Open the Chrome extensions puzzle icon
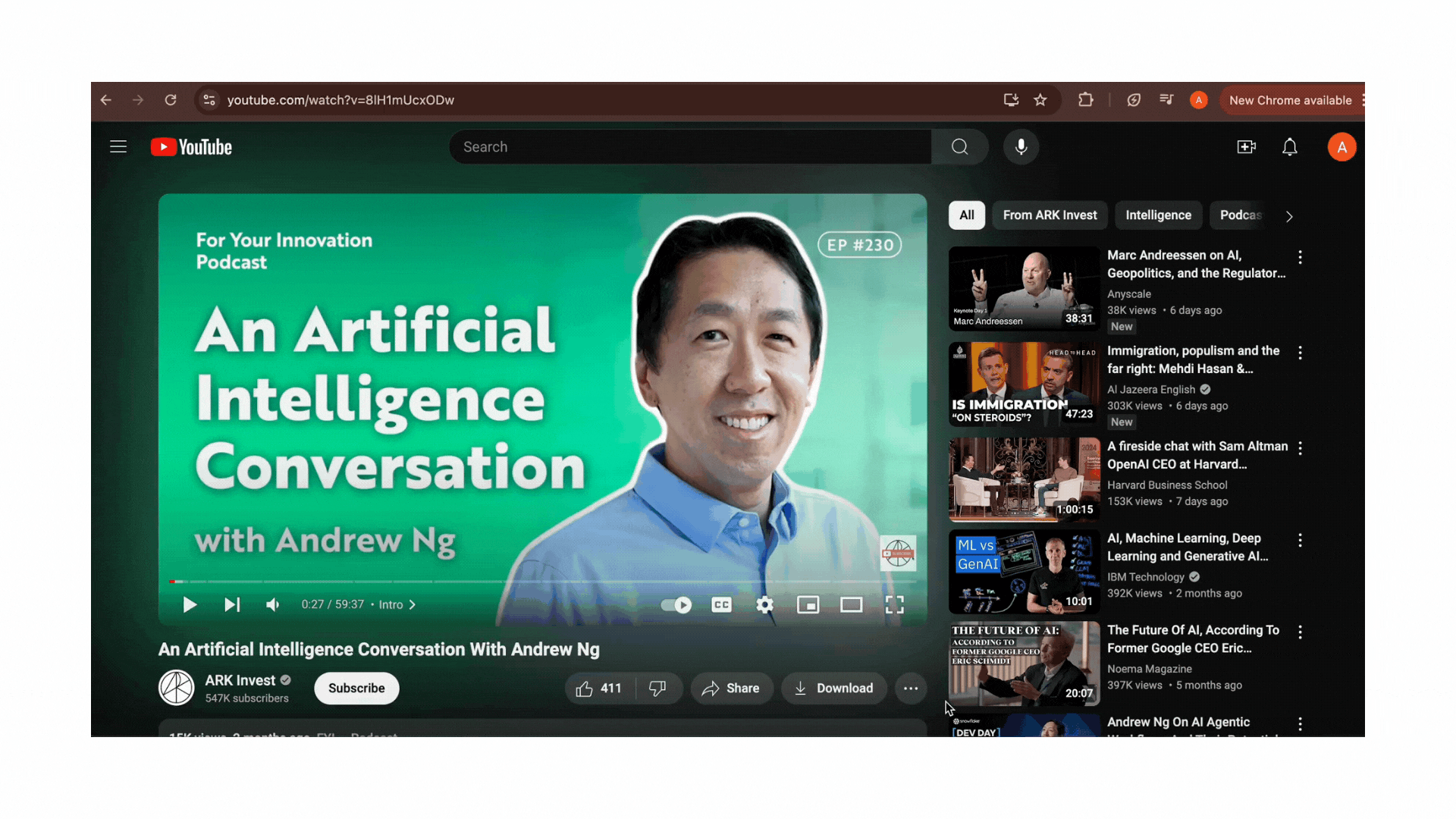Screen dimensions: 1456x819 [x=1086, y=100]
